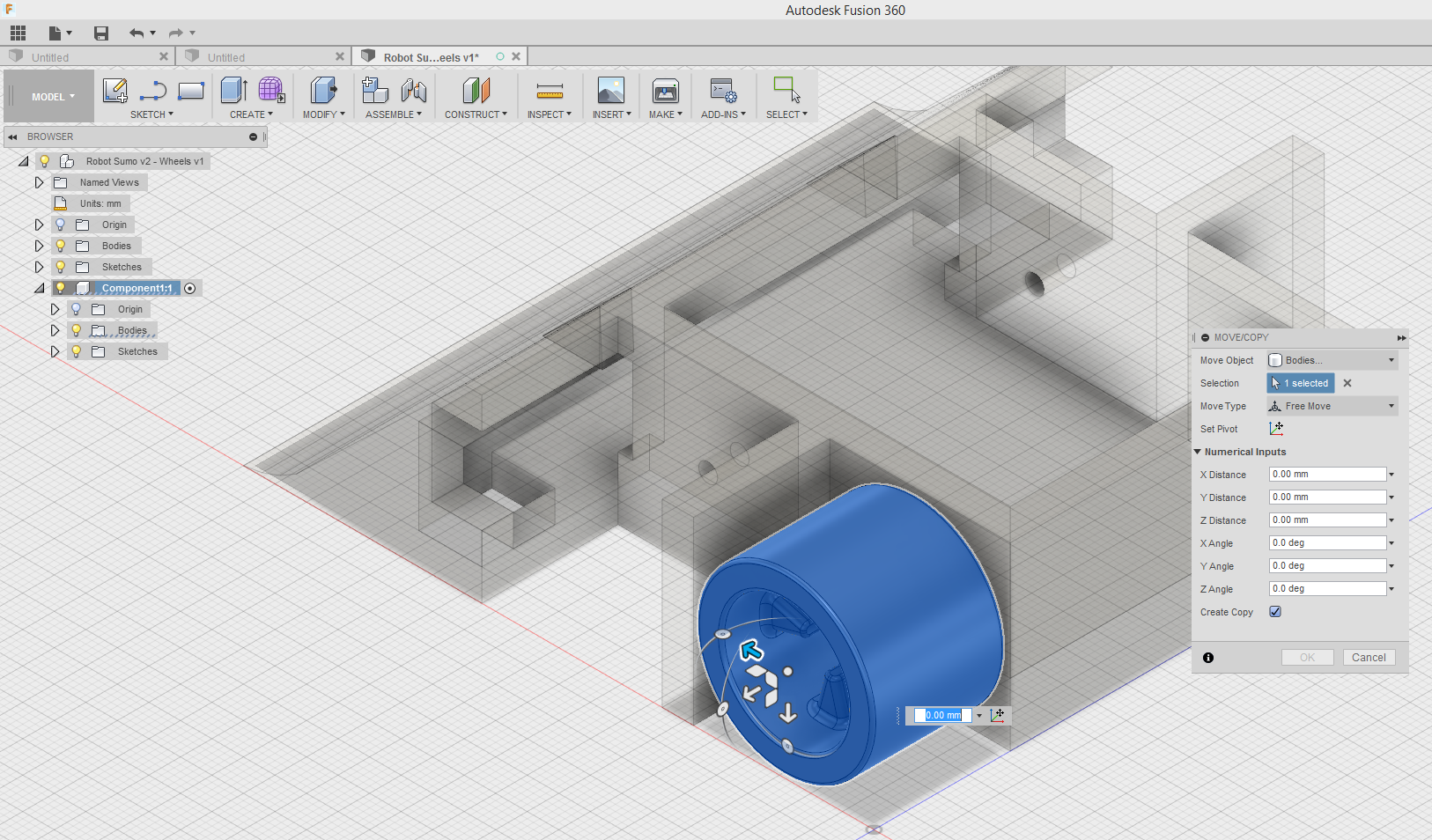Hide the Bodies folder using its lightbulb
1432x840 pixels.
(x=59, y=245)
